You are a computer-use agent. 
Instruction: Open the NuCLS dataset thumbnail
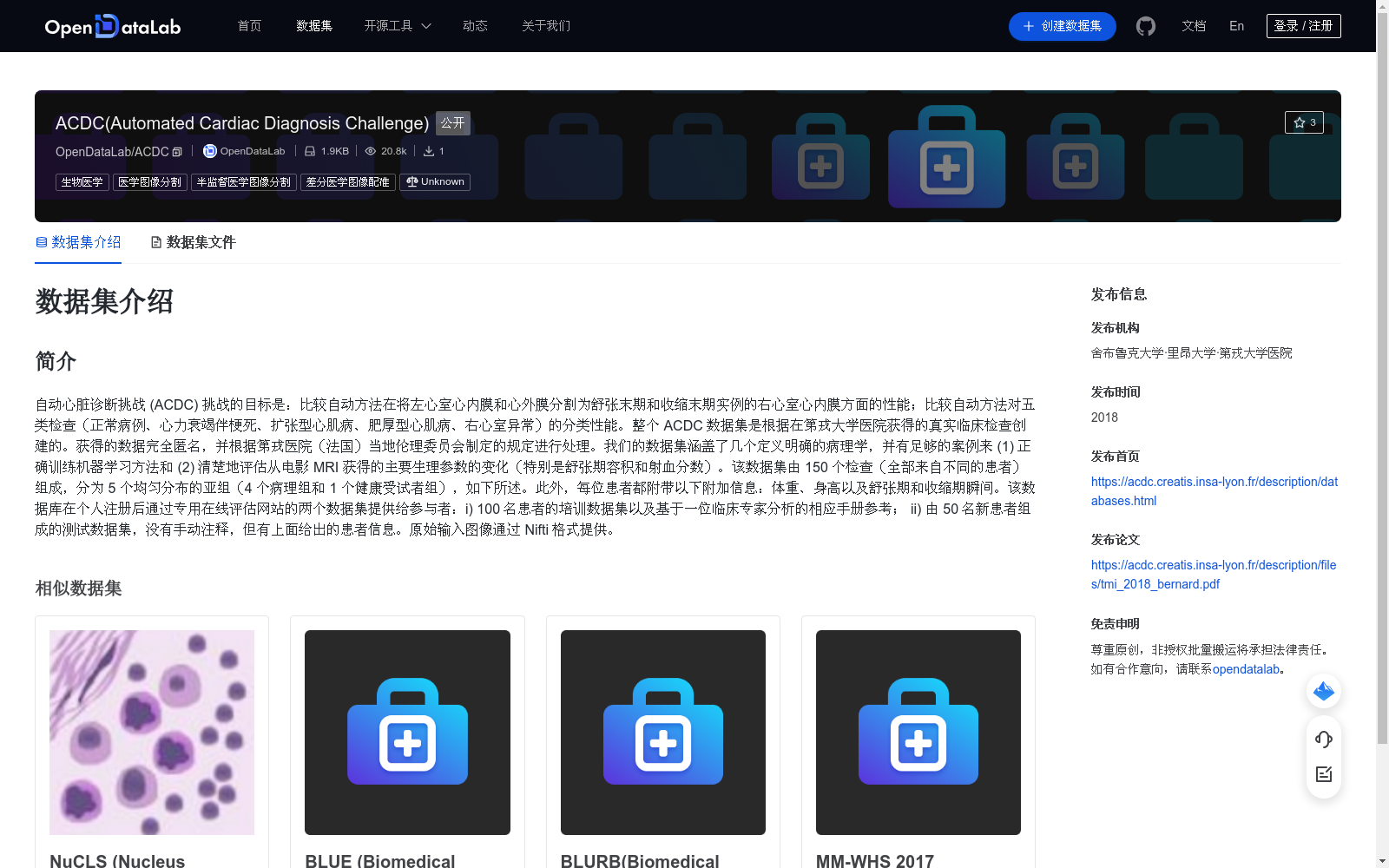pos(152,733)
